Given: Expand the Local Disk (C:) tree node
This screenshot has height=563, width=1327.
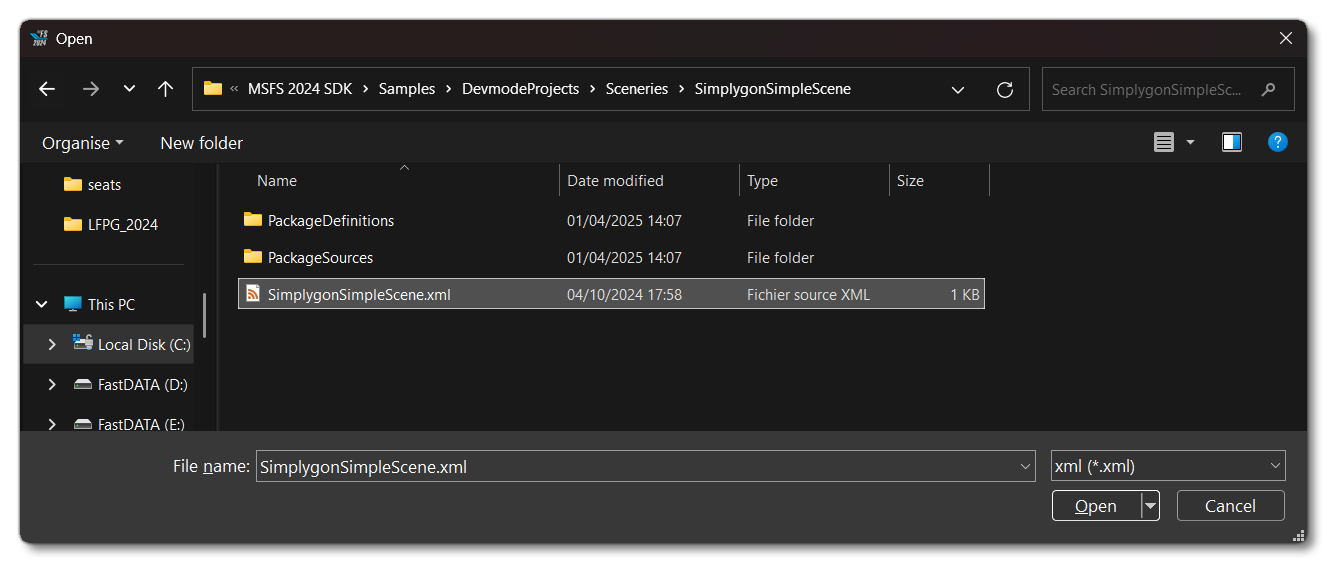Looking at the screenshot, I should 52,344.
